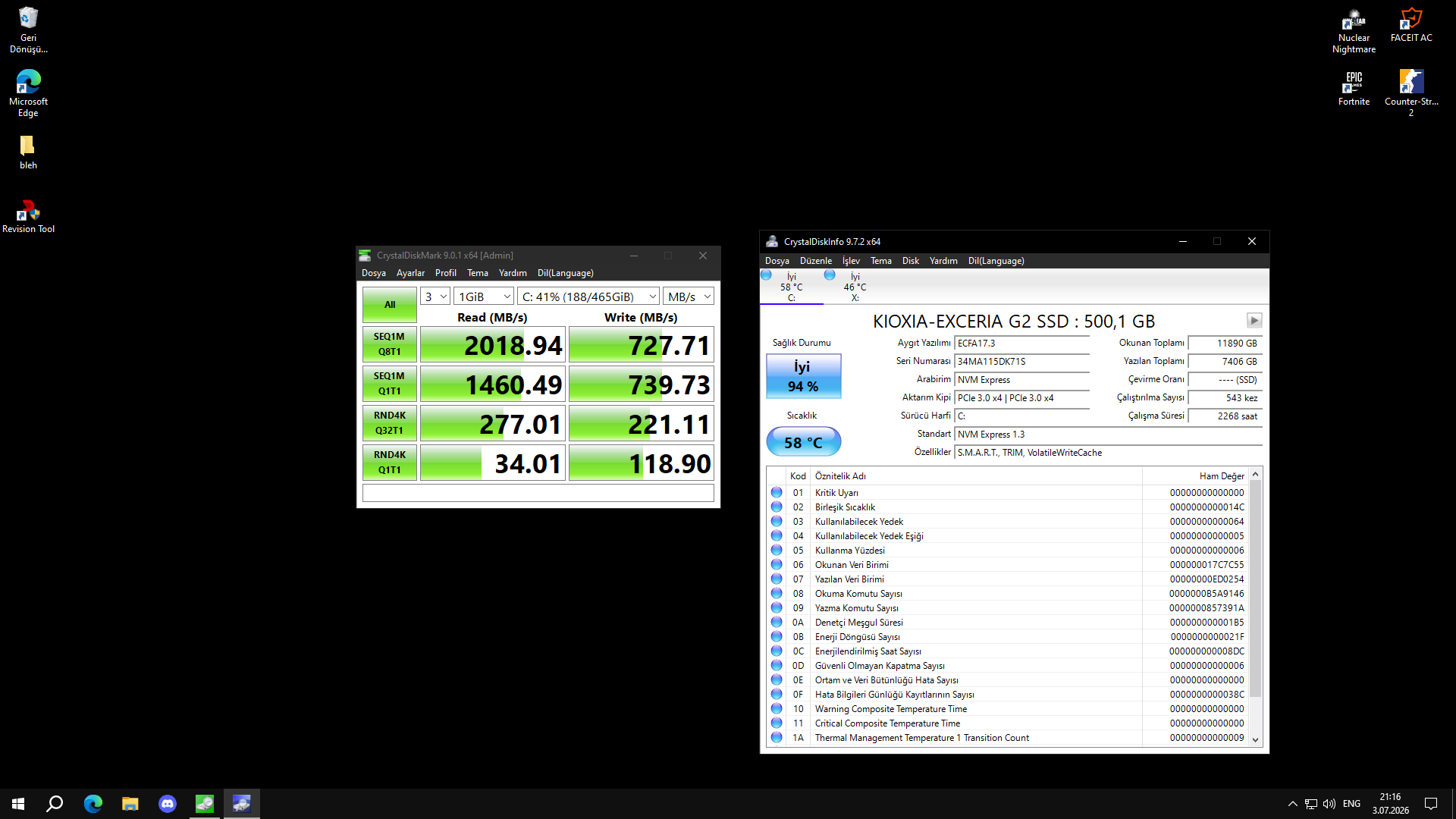Image resolution: width=1456 pixels, height=819 pixels.
Task: Open unit dropdown showing MB/s
Action: (689, 297)
